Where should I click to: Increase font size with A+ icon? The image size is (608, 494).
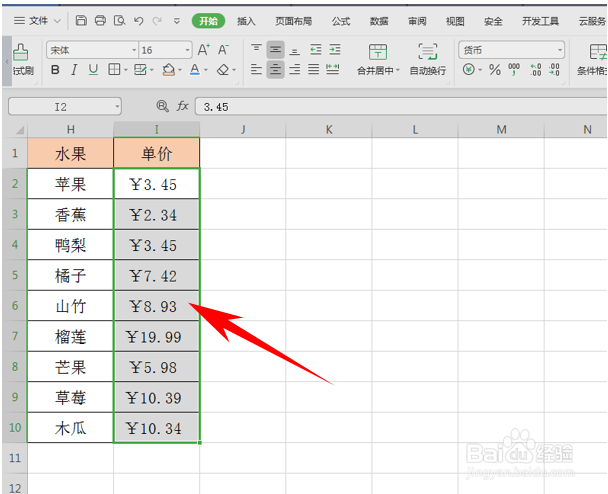pos(204,50)
